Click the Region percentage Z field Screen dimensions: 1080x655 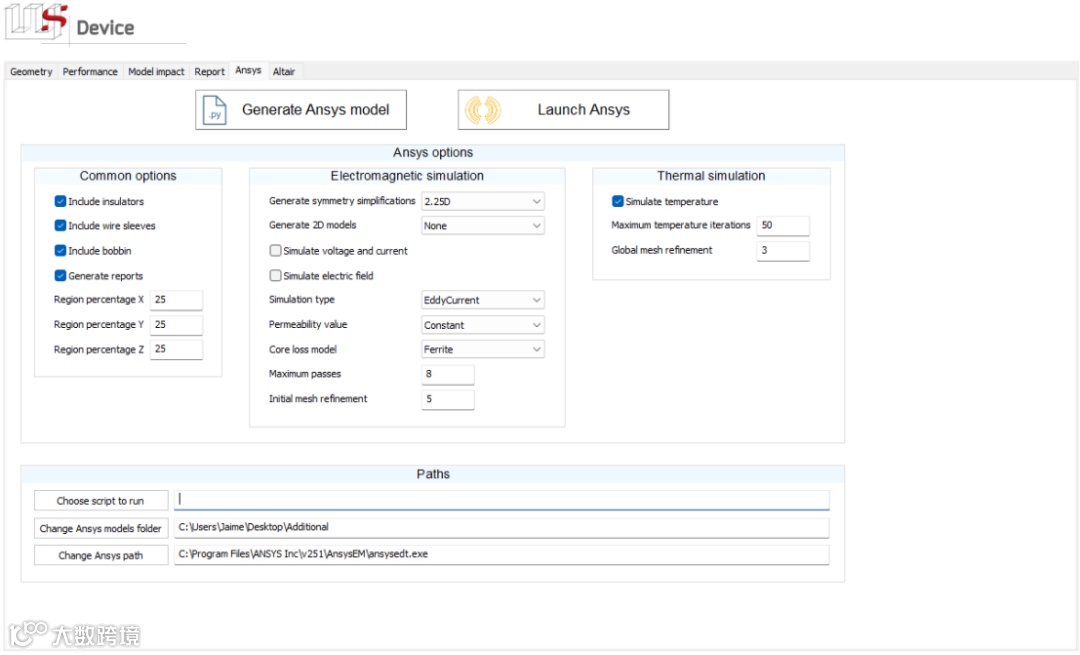(176, 349)
